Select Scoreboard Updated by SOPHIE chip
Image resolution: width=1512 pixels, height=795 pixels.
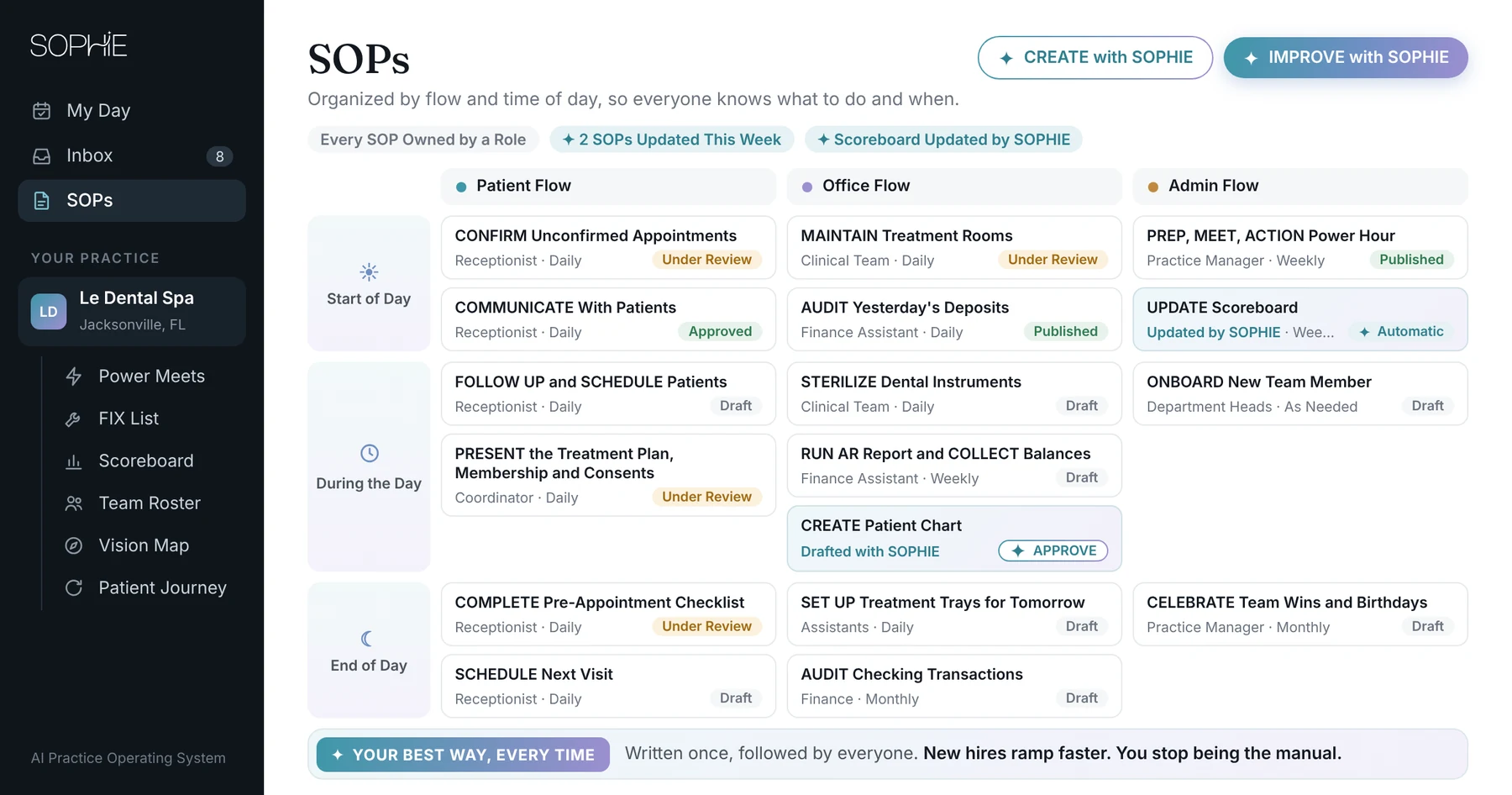(x=943, y=140)
